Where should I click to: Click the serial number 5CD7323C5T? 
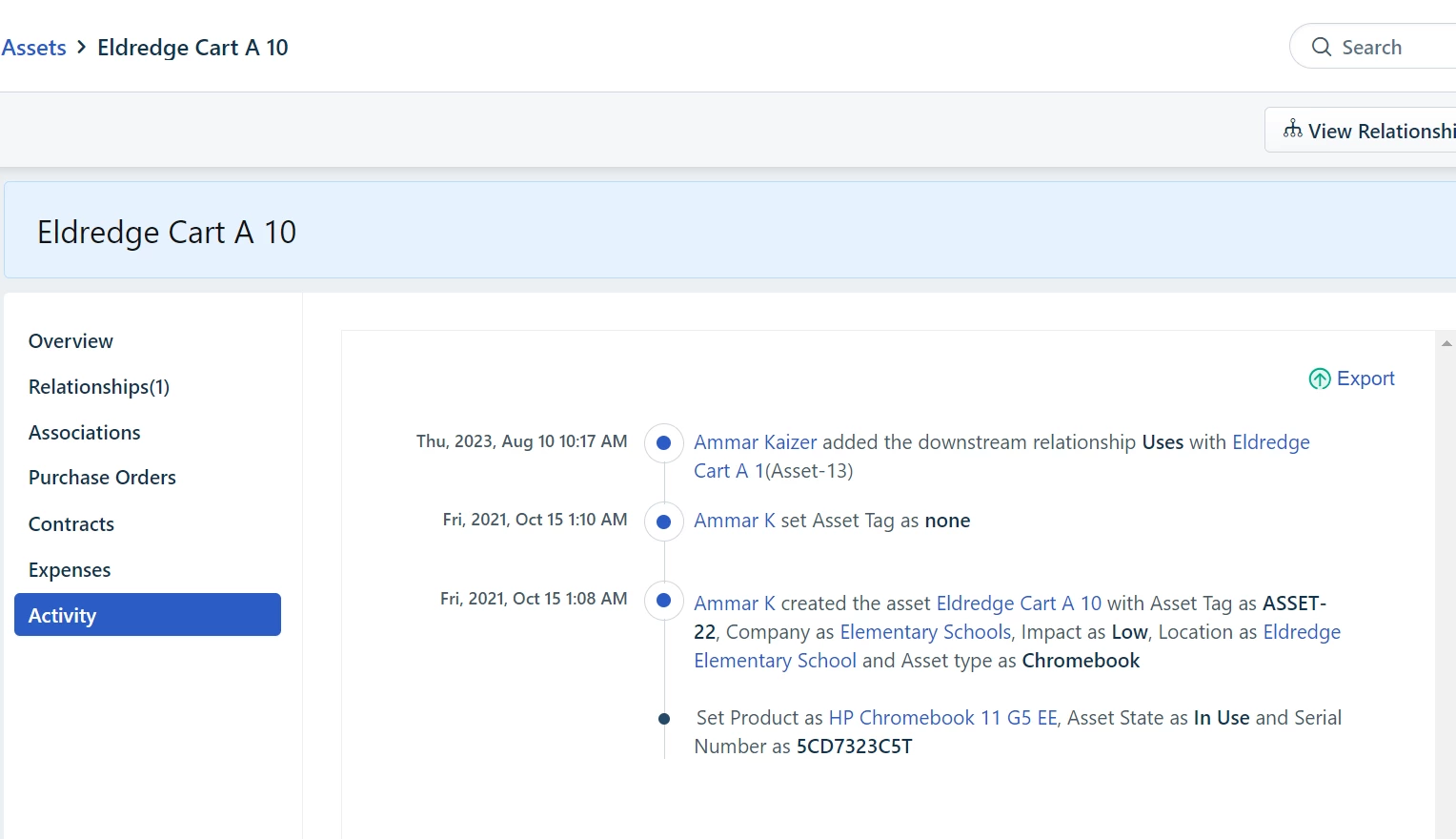(x=854, y=747)
